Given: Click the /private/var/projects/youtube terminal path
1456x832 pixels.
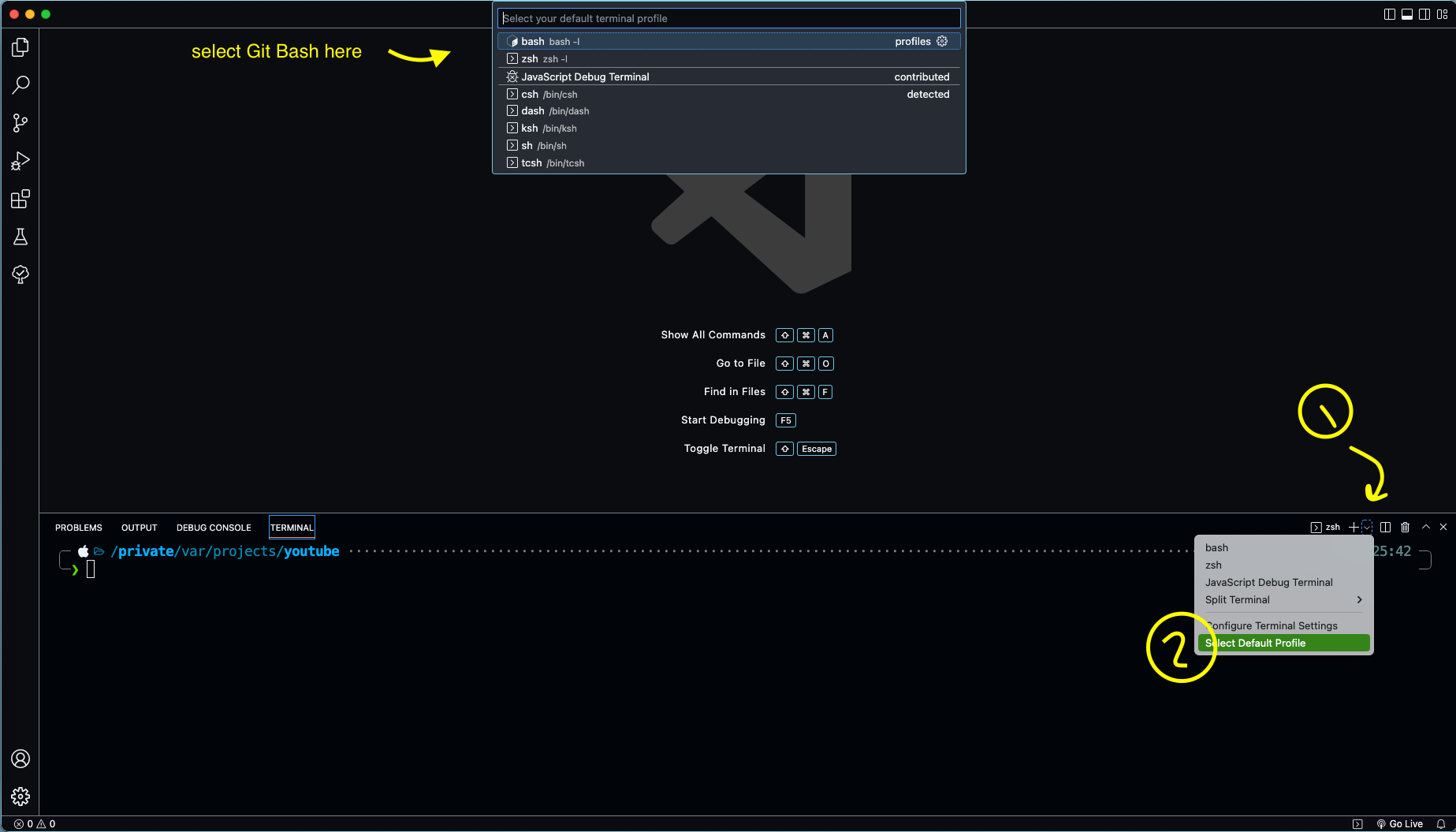Looking at the screenshot, I should pyautogui.click(x=225, y=551).
